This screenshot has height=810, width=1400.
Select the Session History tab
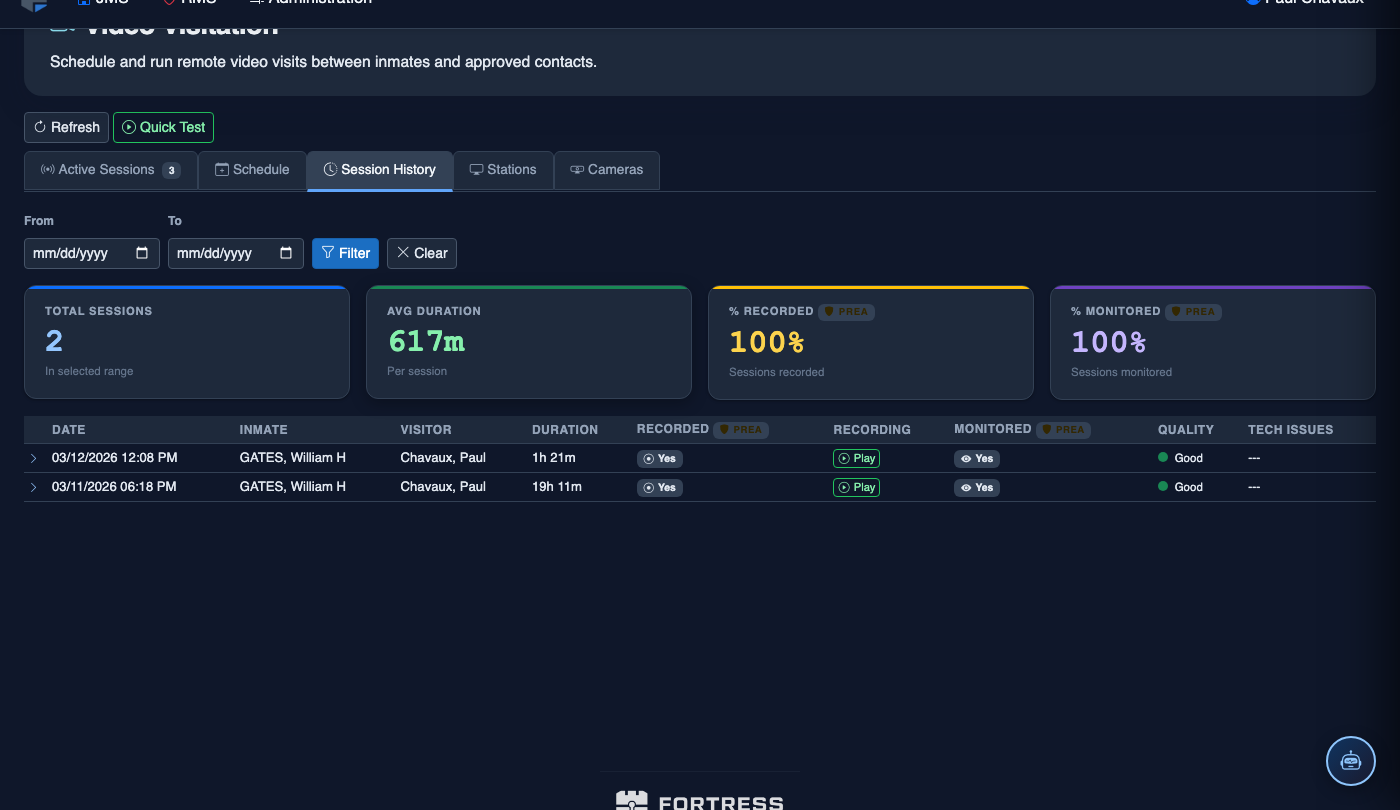380,170
